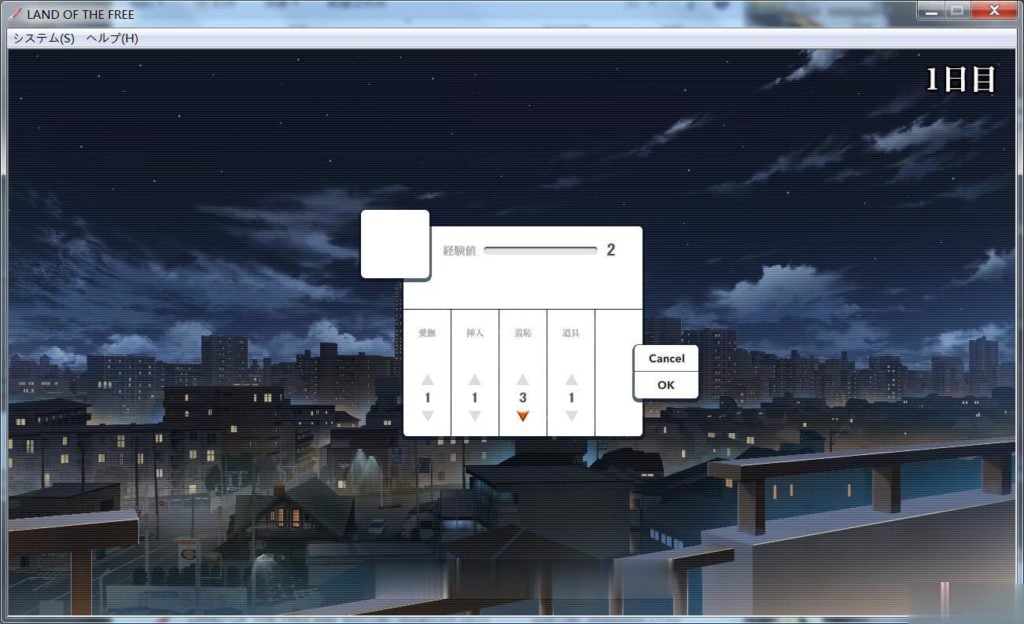Click the 経験値 progress bar
1024x624 pixels.
540,251
